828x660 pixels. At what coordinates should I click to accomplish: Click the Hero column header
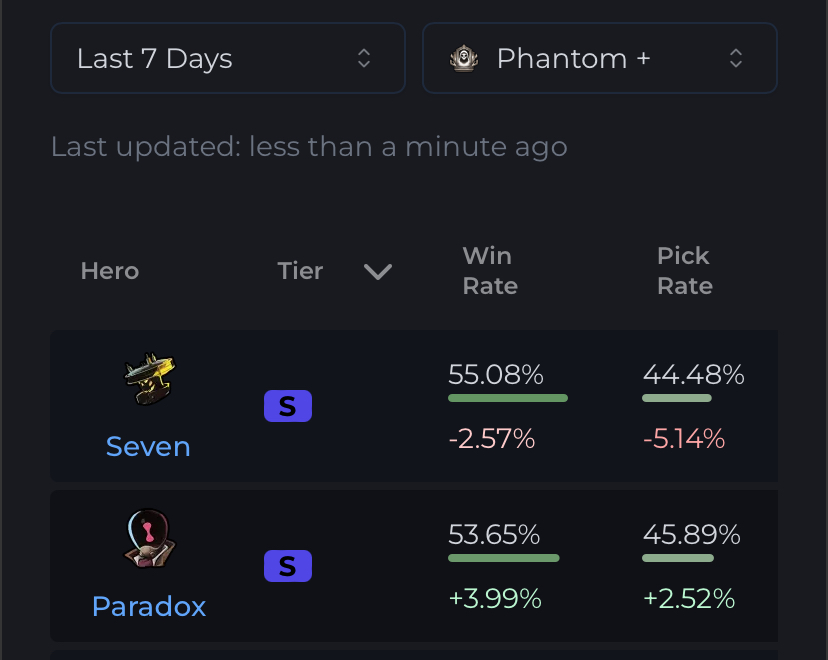pyautogui.click(x=110, y=271)
